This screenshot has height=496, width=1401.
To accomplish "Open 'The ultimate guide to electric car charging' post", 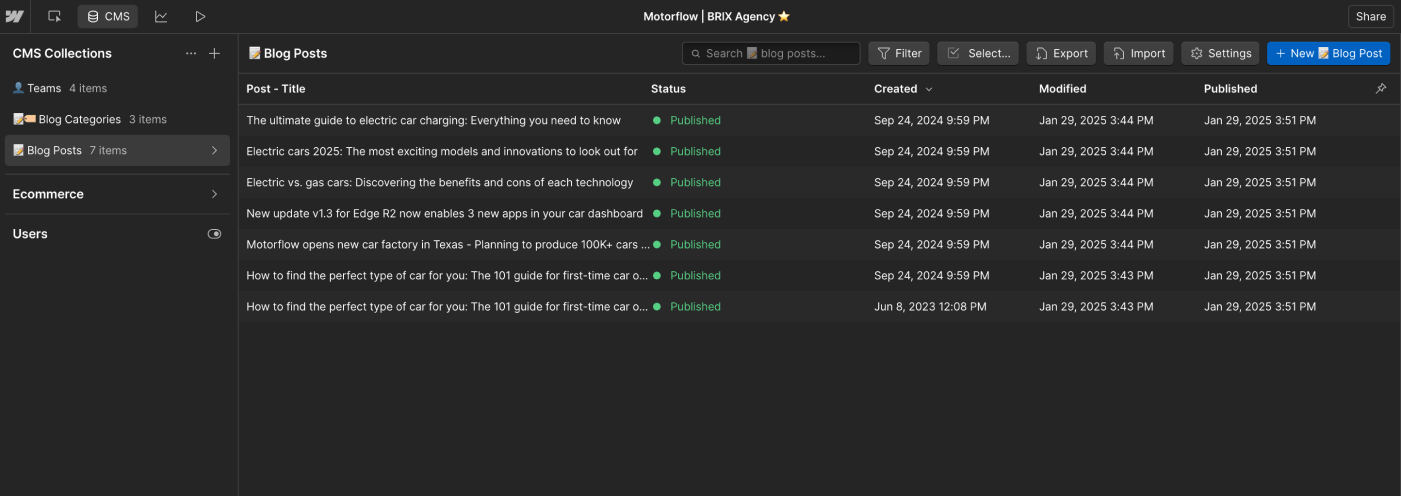I will pyautogui.click(x=433, y=120).
